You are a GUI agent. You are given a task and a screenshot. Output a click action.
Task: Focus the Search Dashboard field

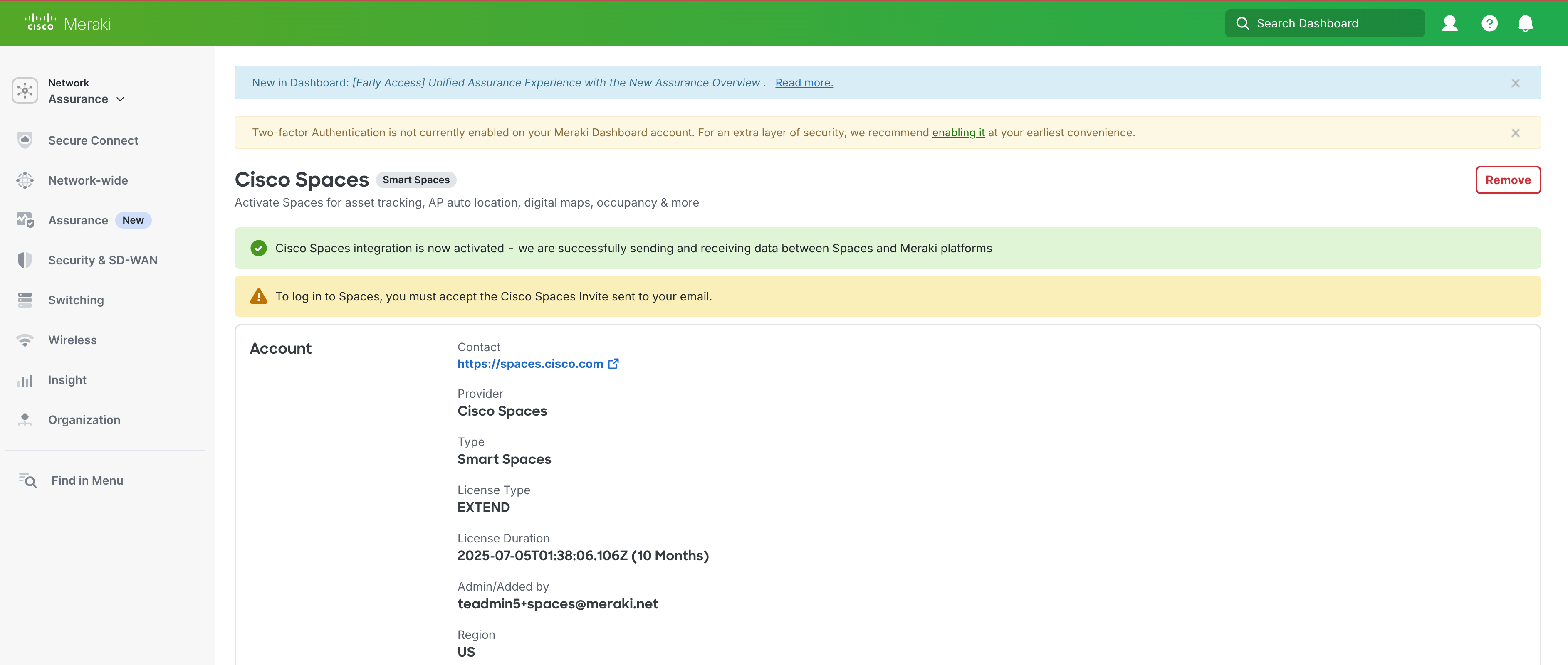pos(1325,23)
